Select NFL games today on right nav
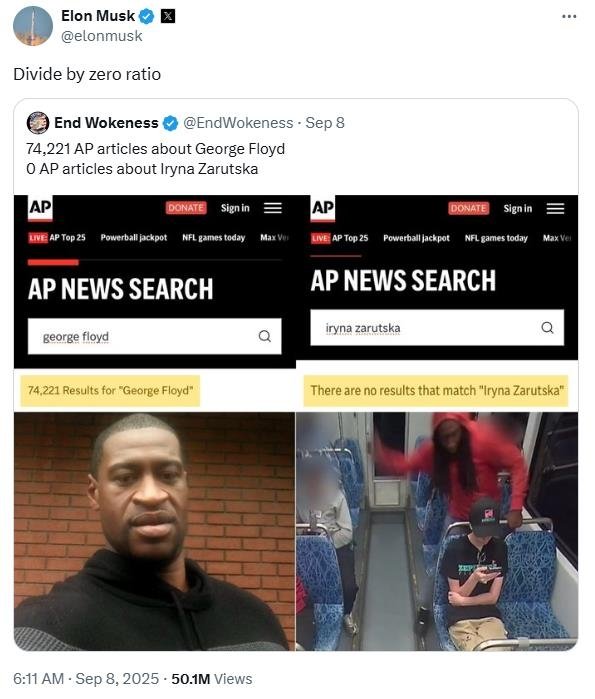Screen dimensions: 595x699 [x=496, y=238]
